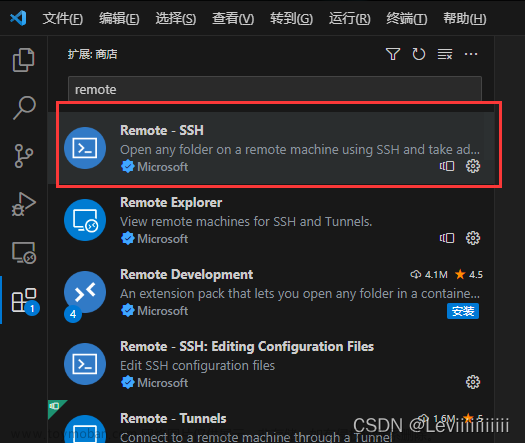Click the VS Code logo icon
The height and width of the screenshot is (443, 525).
pos(18,18)
